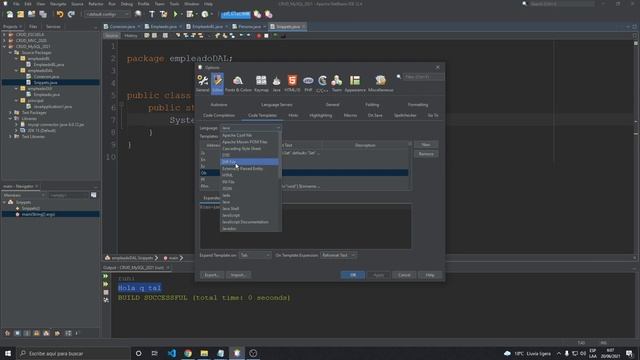Run the project with green arrow
This screenshot has width=640, height=360.
coord(176,14)
